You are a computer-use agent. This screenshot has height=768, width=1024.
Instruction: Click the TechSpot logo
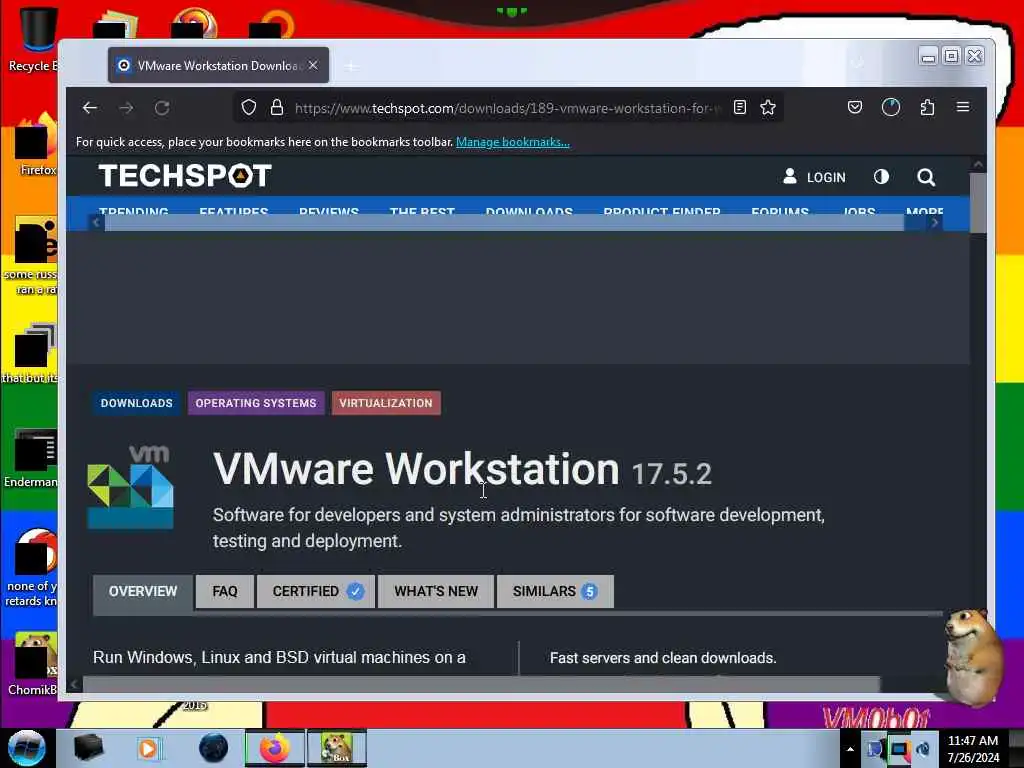185,176
